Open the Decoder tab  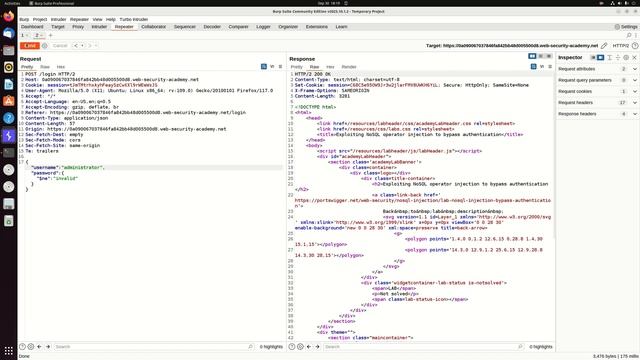coord(212,27)
